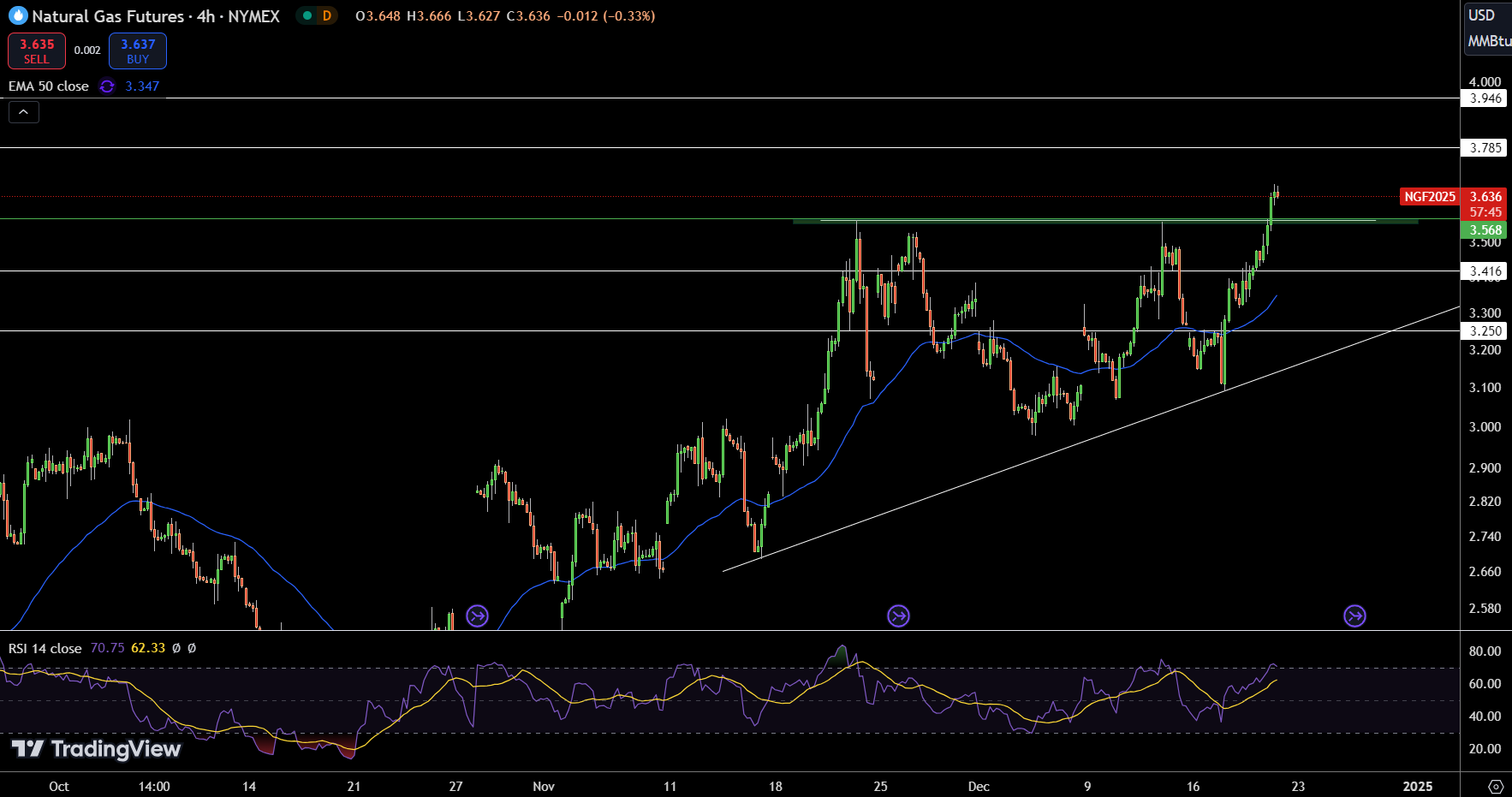Collapse the indicator legend with the chevron

24,111
